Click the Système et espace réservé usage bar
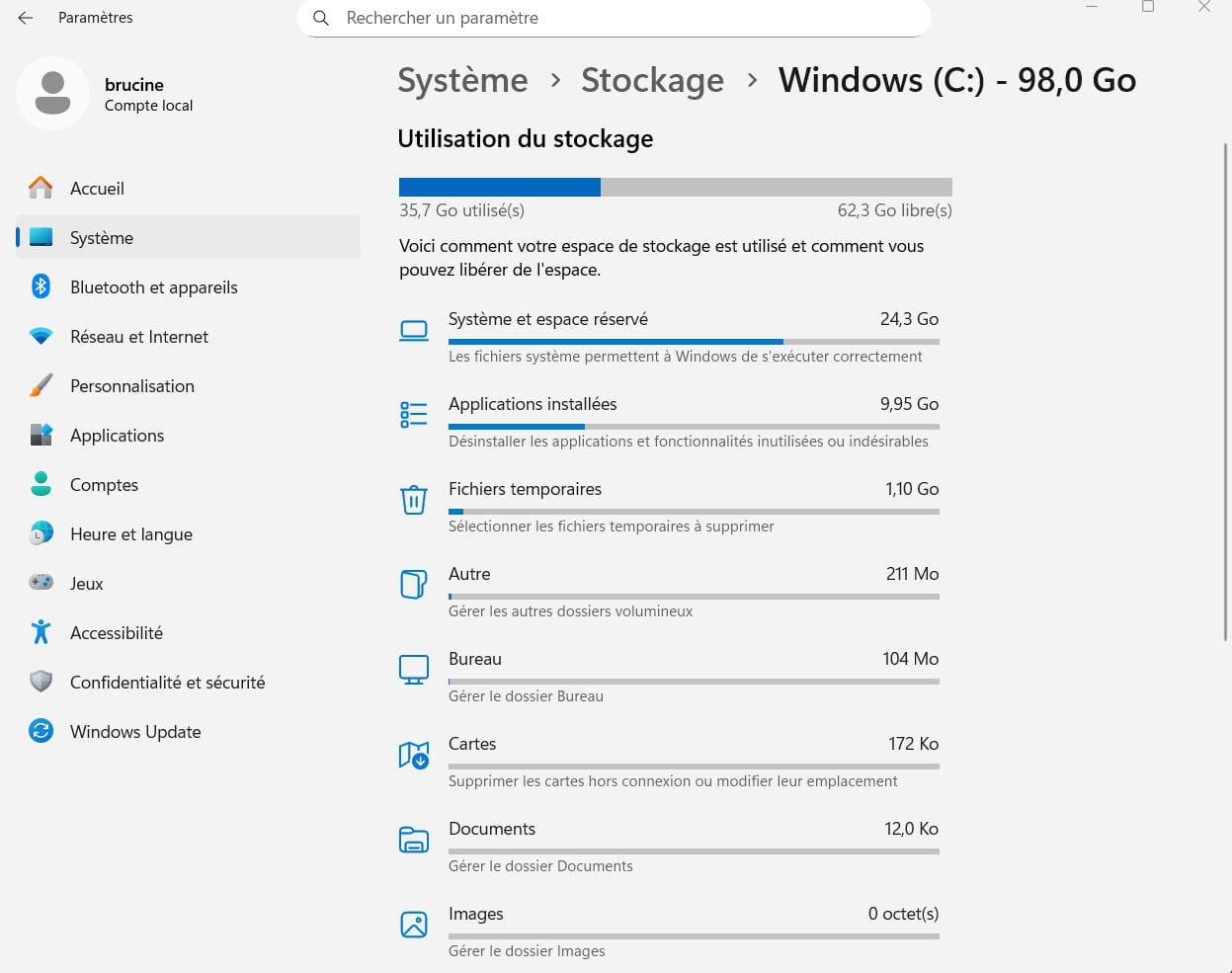 click(694, 342)
